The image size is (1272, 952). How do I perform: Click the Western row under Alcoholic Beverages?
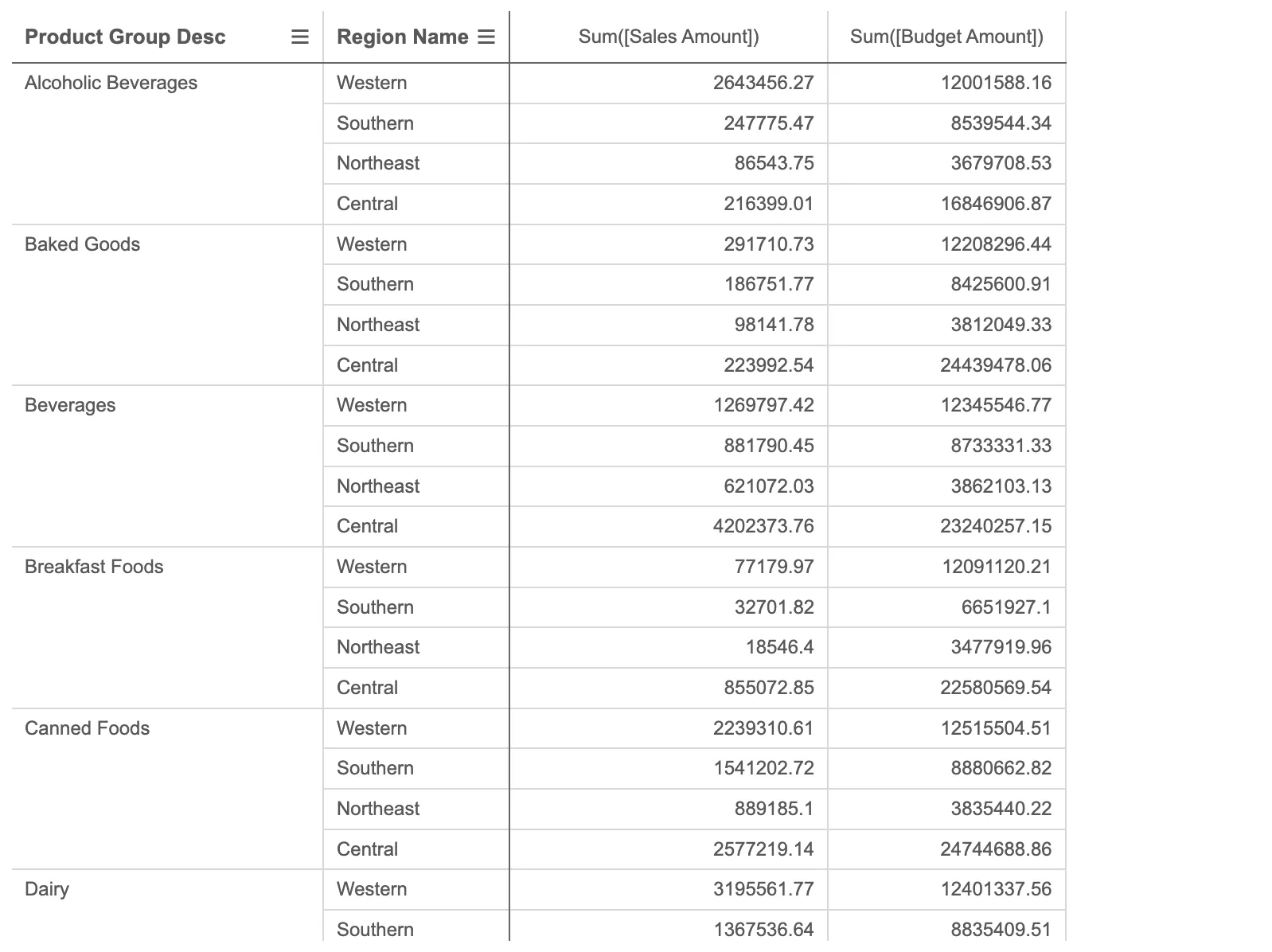click(x=371, y=83)
